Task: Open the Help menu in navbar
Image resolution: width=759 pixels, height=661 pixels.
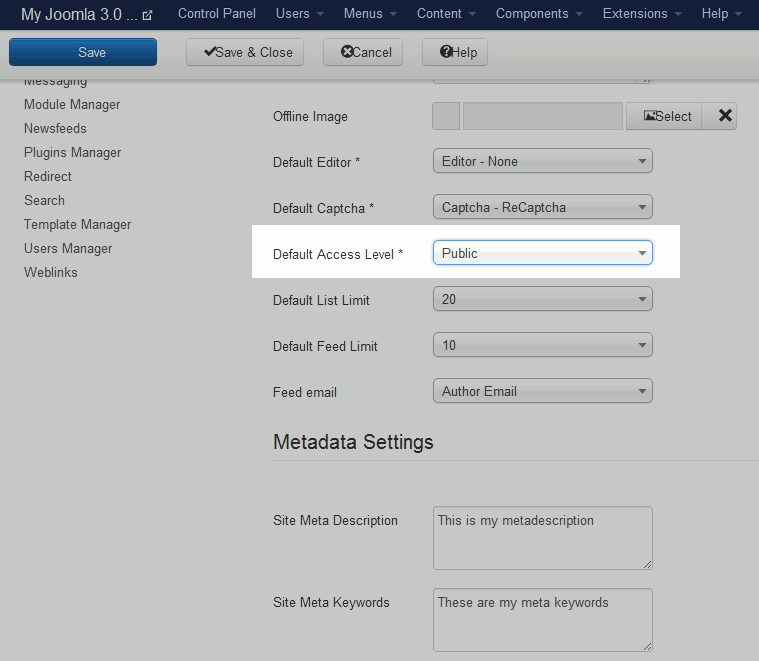Action: pyautogui.click(x=721, y=14)
